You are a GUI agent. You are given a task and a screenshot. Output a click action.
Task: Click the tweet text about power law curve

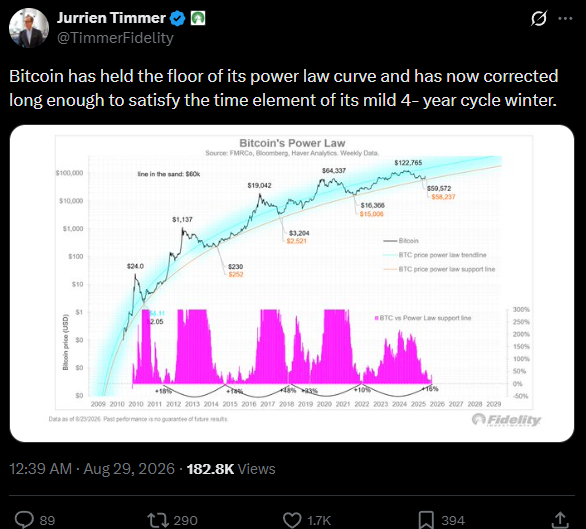(x=284, y=88)
